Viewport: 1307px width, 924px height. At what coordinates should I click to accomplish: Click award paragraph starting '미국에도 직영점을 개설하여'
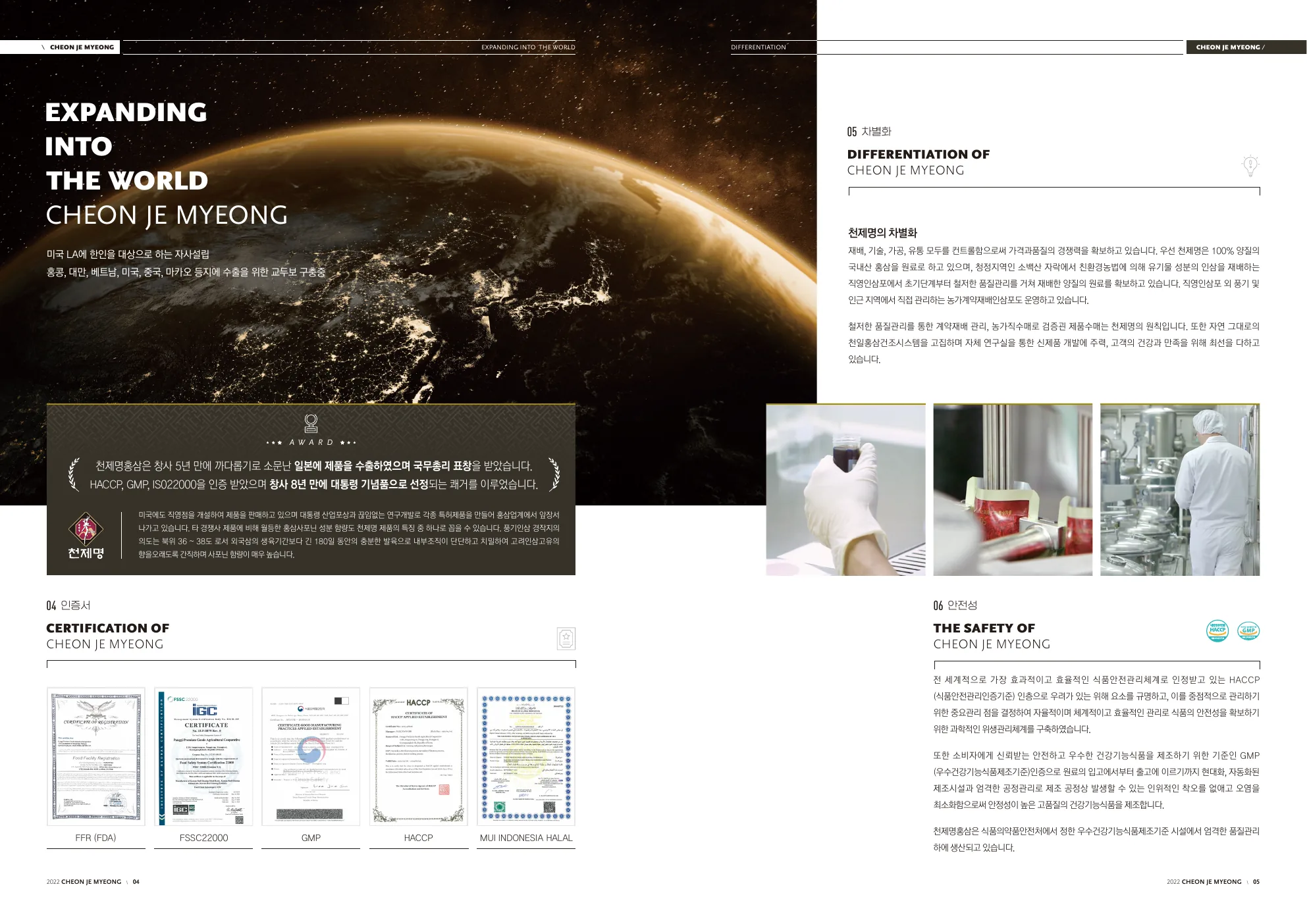click(x=349, y=534)
